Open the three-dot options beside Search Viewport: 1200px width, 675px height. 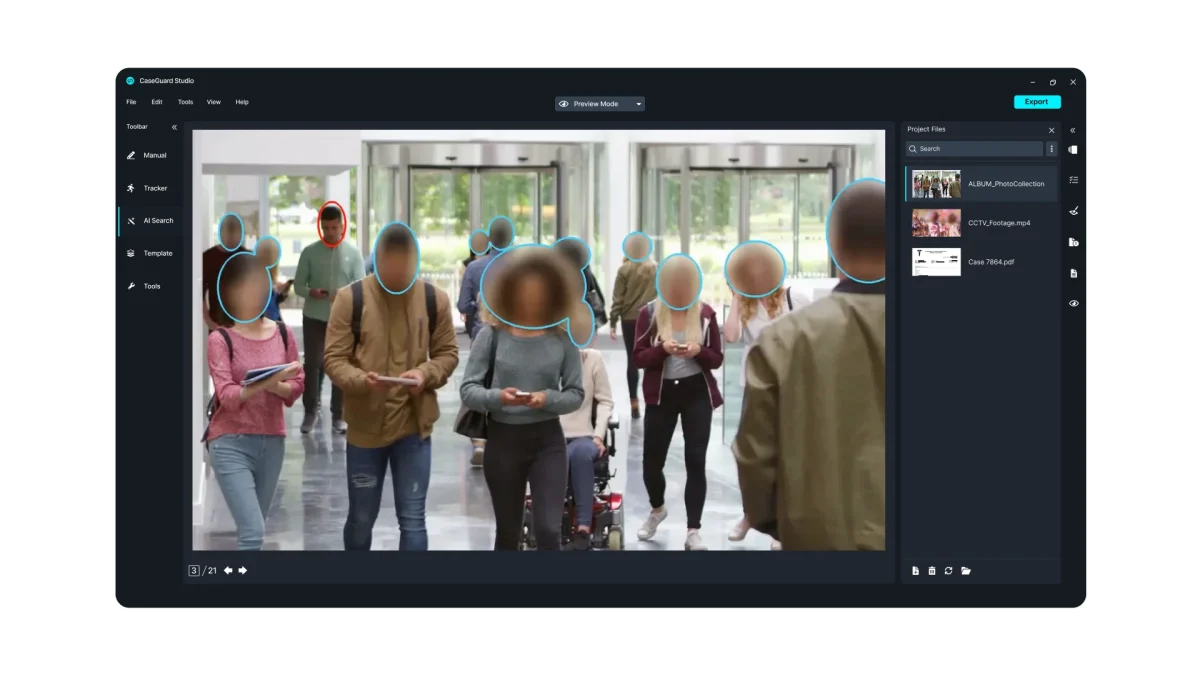(x=1051, y=149)
